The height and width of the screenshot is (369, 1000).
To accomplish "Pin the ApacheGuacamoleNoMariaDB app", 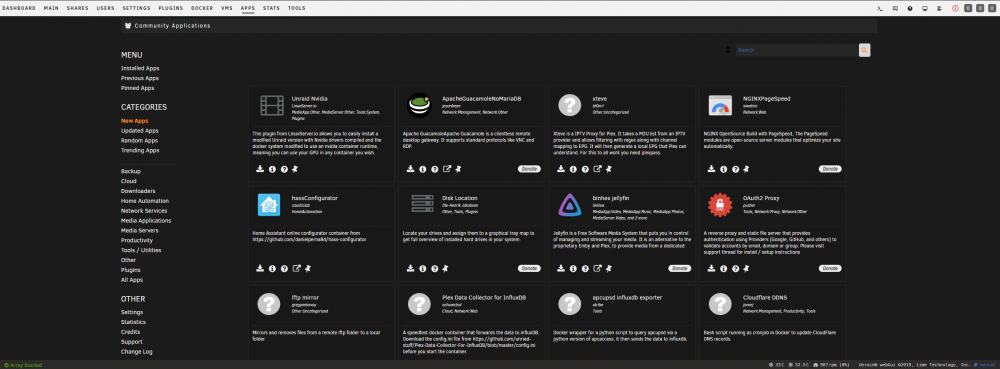I will (458, 169).
